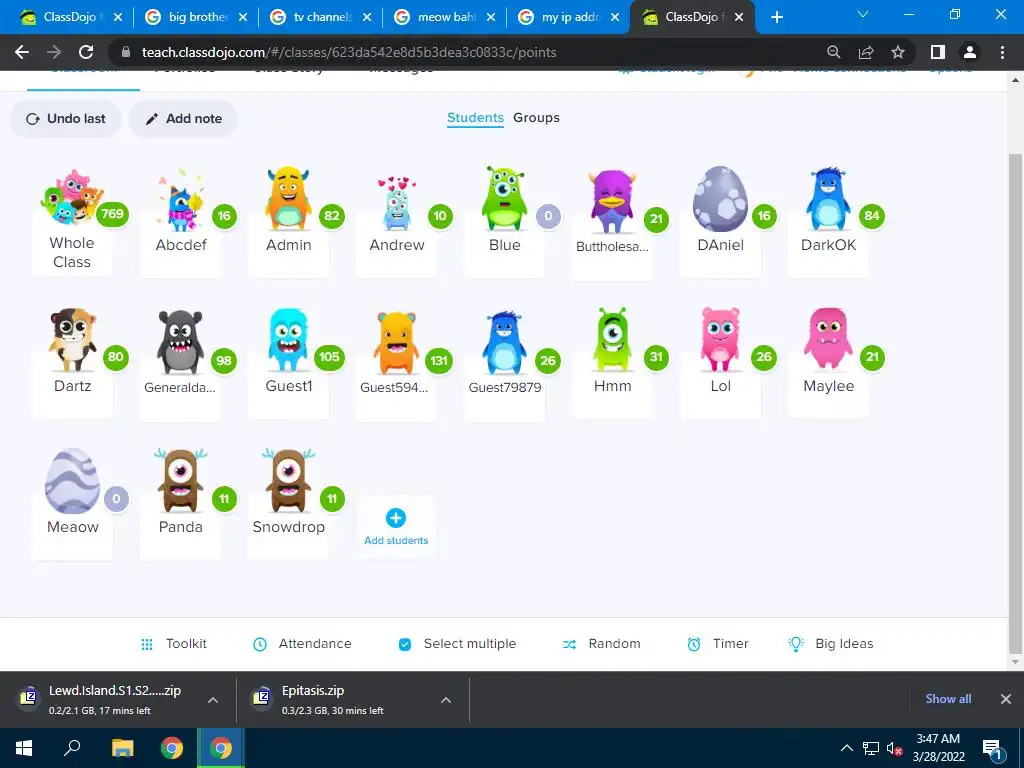Open the Meaow egg avatar
The width and height of the screenshot is (1024, 768).
coord(72,481)
